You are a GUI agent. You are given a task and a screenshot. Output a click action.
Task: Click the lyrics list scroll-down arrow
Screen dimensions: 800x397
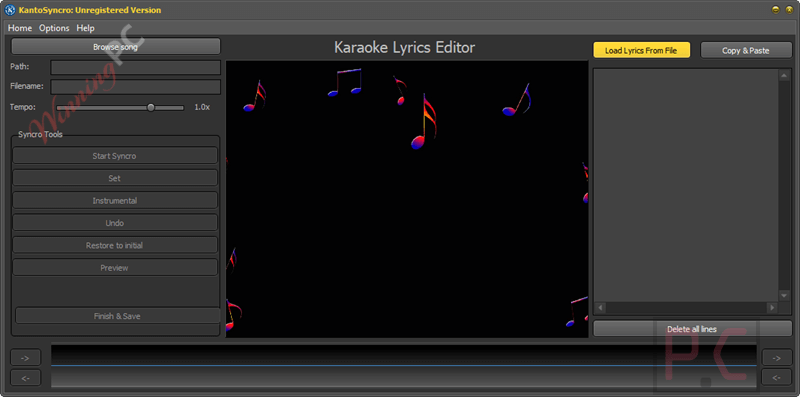[784, 295]
